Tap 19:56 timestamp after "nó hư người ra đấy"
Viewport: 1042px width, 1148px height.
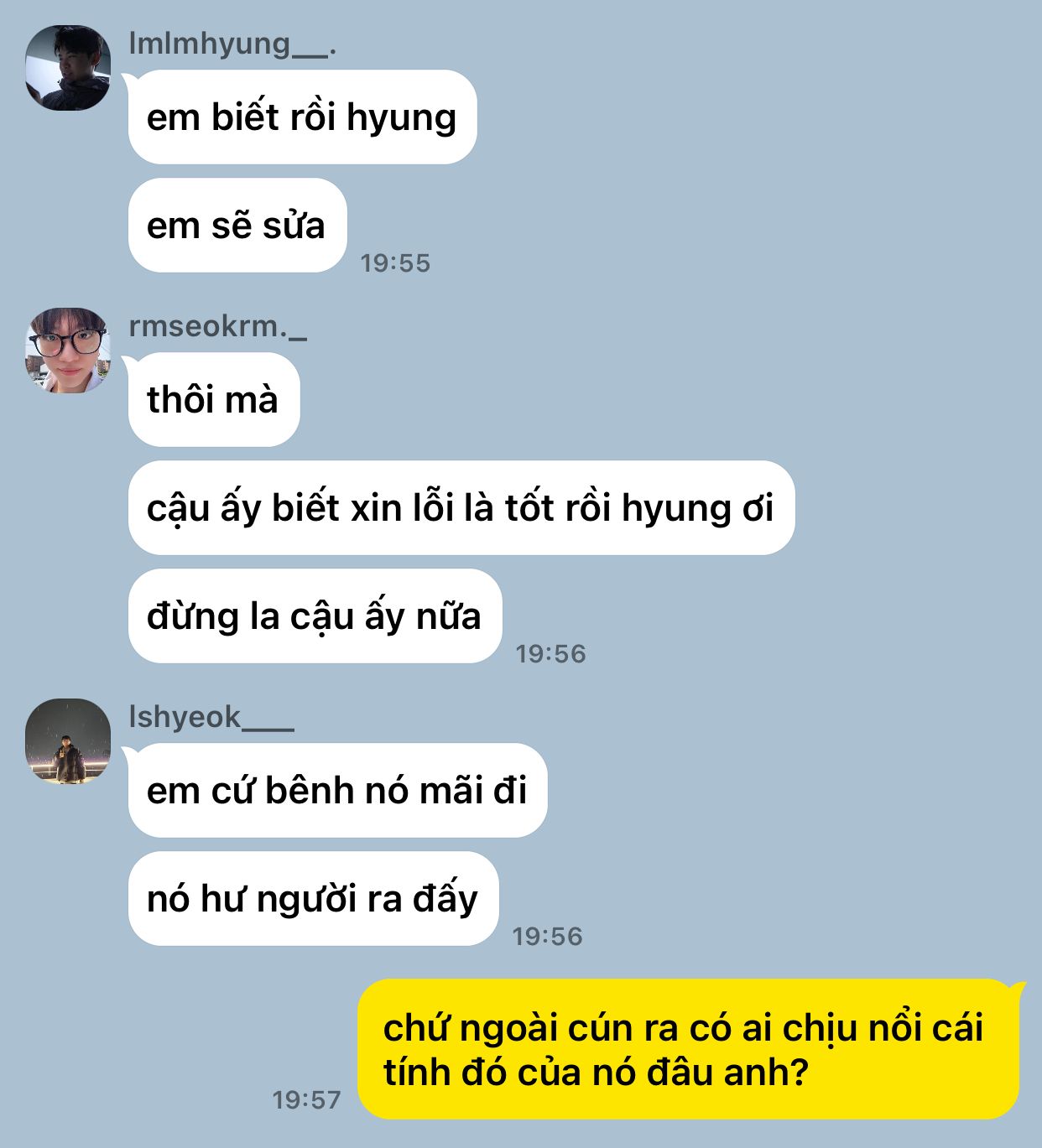click(x=547, y=937)
